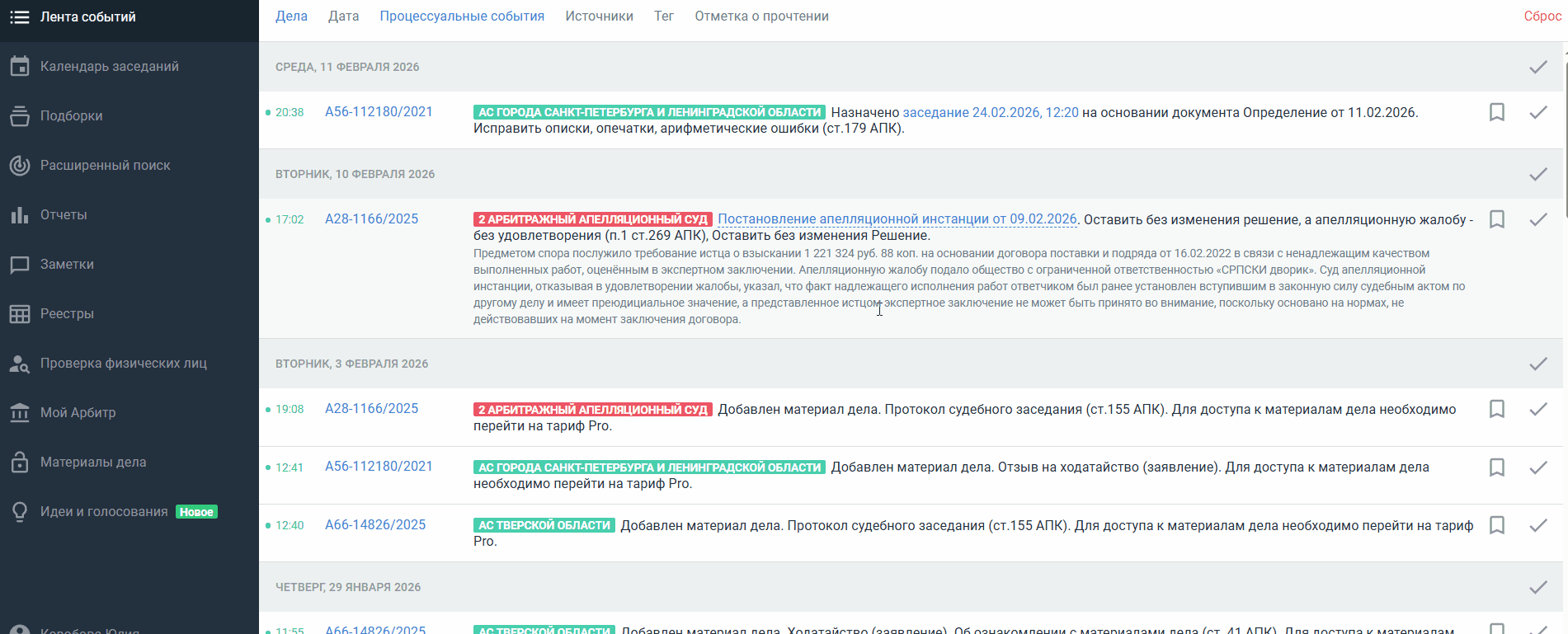Select Материалы дела in the sidebar
1568x634 pixels.
click(x=93, y=463)
